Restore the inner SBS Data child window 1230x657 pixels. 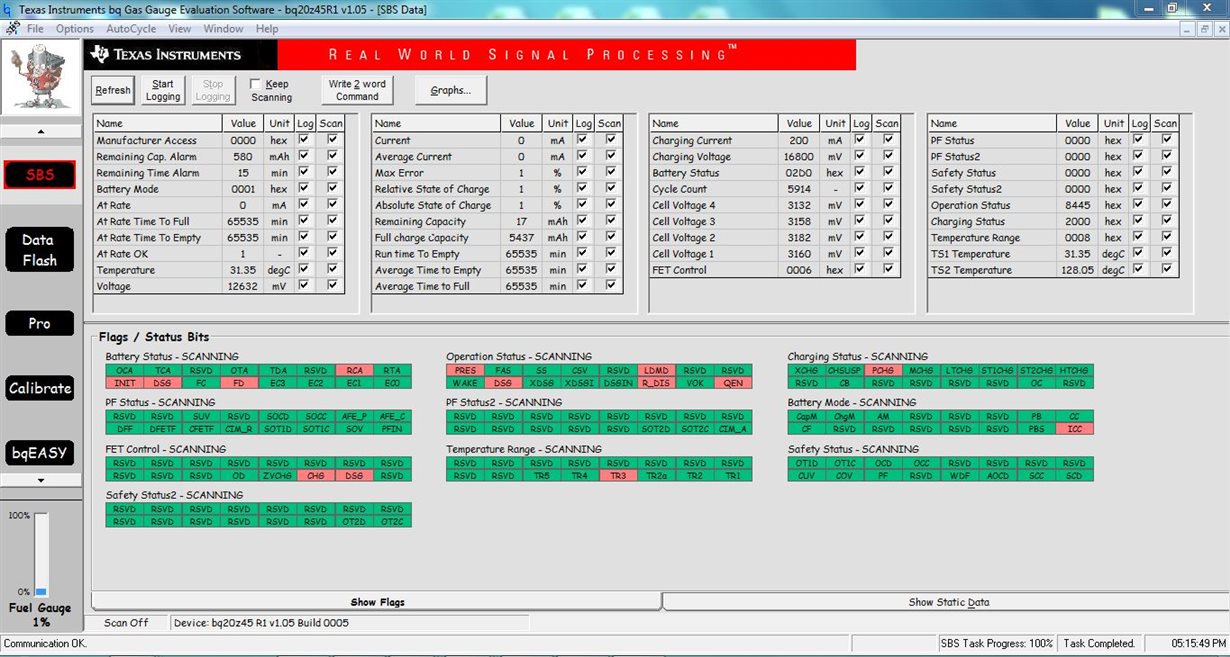[1204, 29]
